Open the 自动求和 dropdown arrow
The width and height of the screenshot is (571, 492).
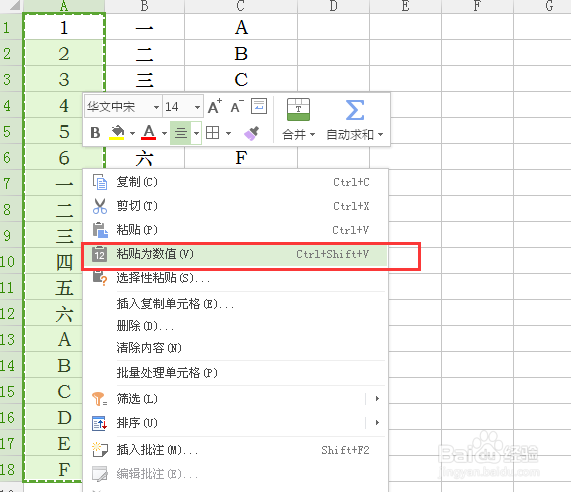[x=381, y=135]
